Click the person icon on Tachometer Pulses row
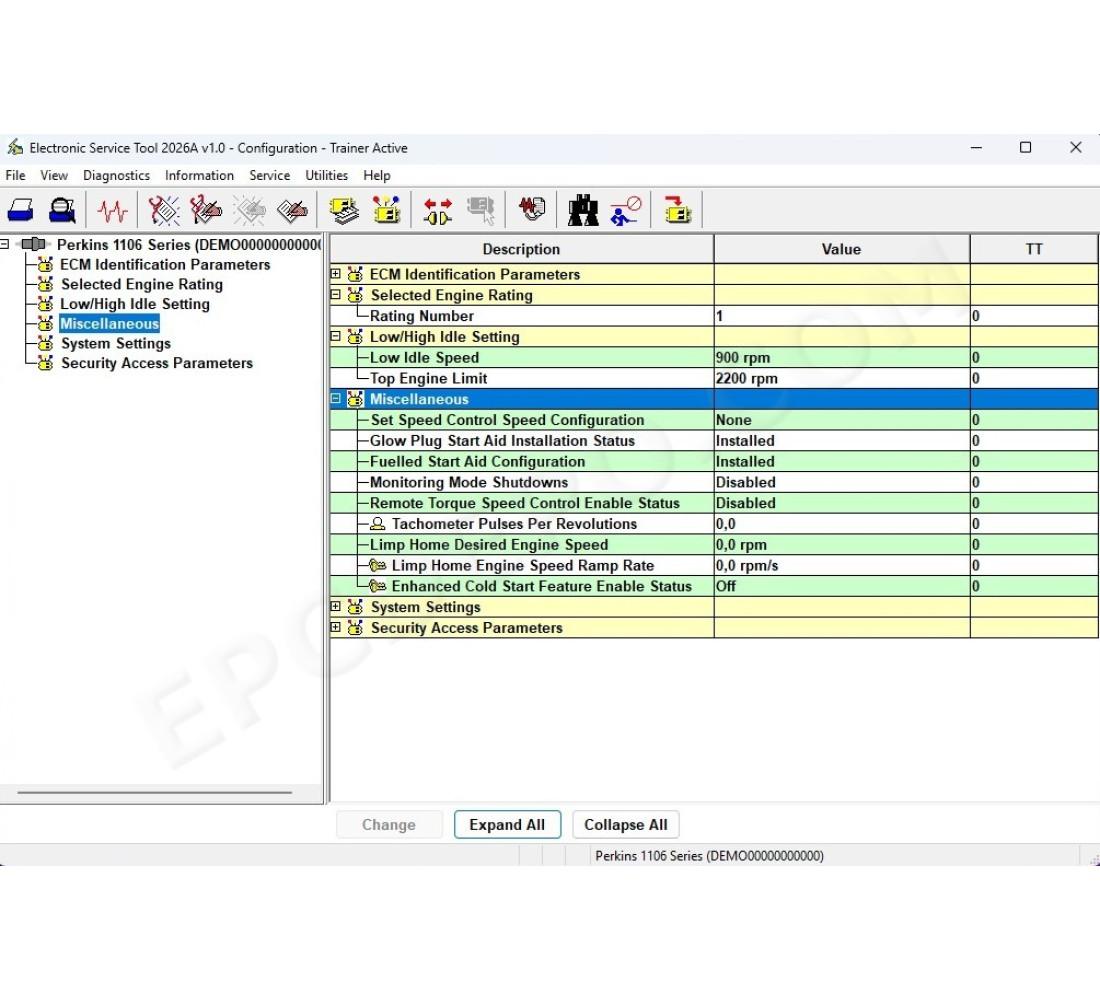 coord(377,524)
